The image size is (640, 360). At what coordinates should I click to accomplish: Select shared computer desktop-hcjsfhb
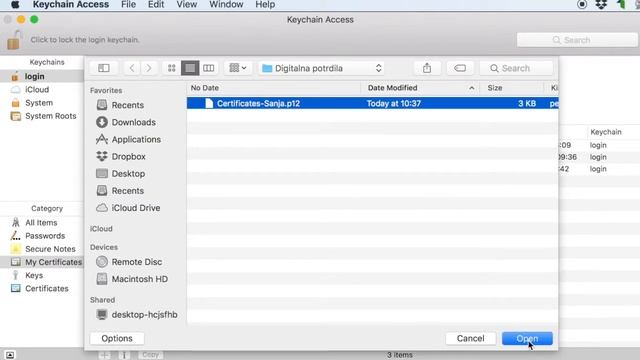144,314
